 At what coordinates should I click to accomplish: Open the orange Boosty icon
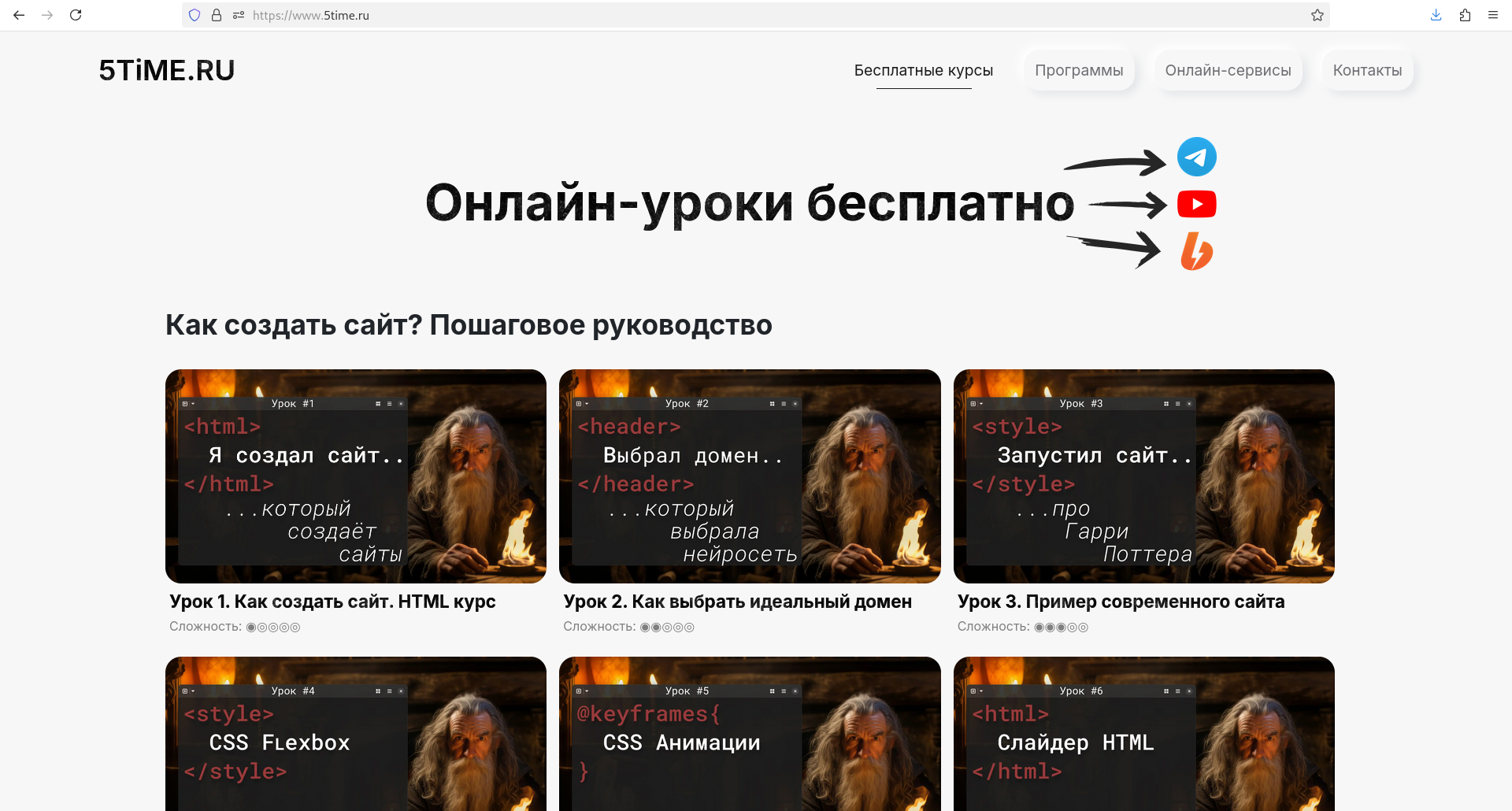coord(1196,251)
